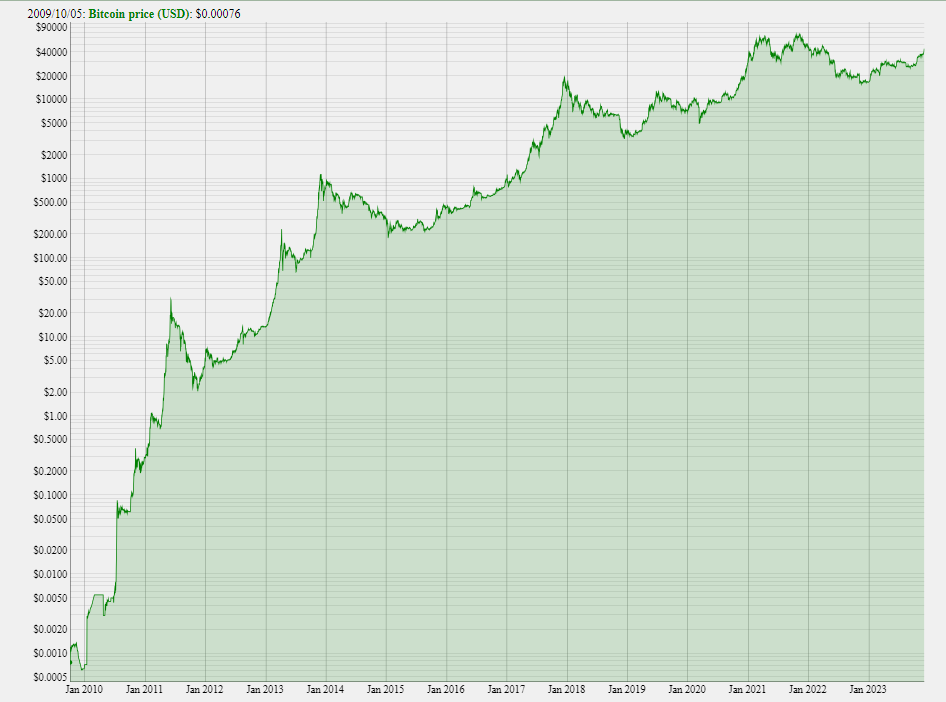Click the $200.00 y-axis label

tap(50, 234)
